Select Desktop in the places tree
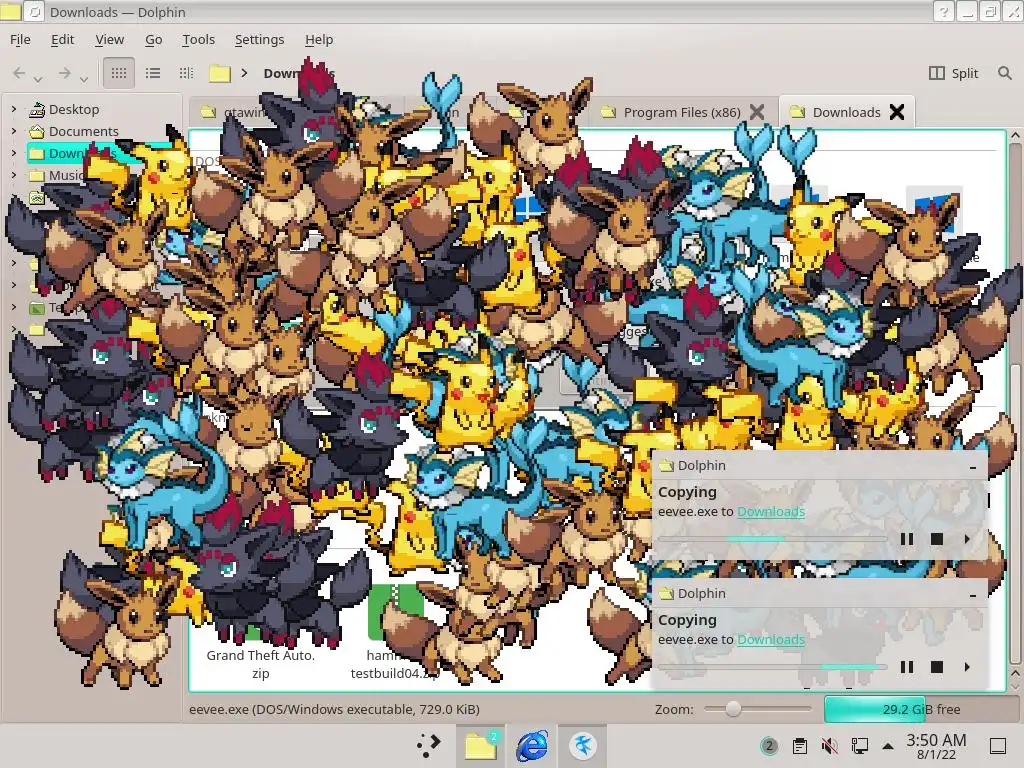The image size is (1024, 768). (x=74, y=109)
